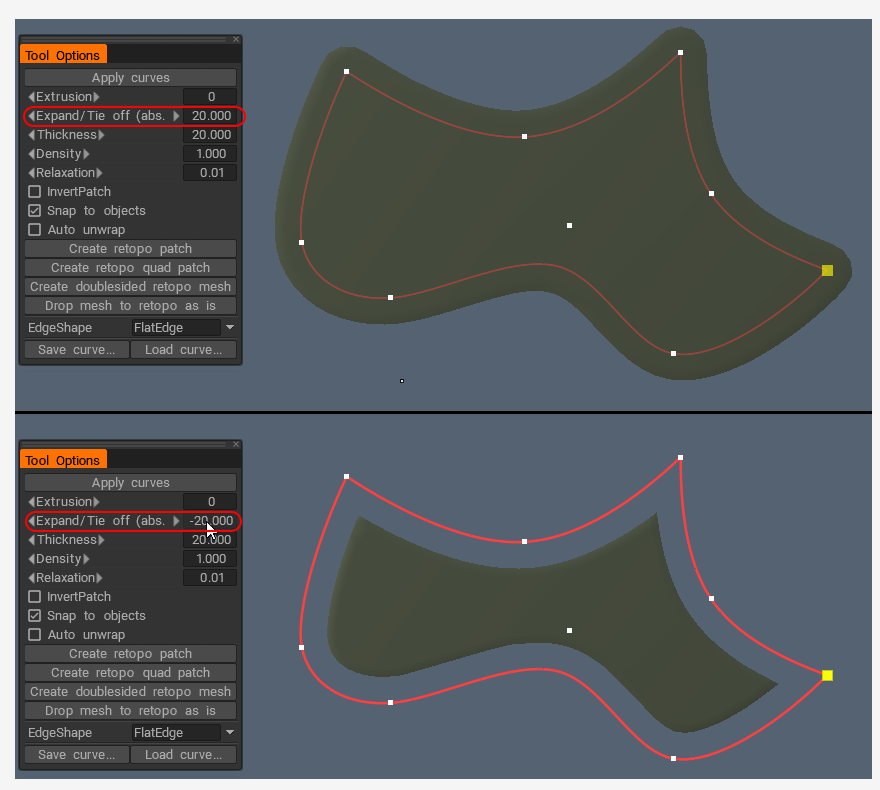Increase Relaxation with right arrow in lower panel

click(99, 578)
